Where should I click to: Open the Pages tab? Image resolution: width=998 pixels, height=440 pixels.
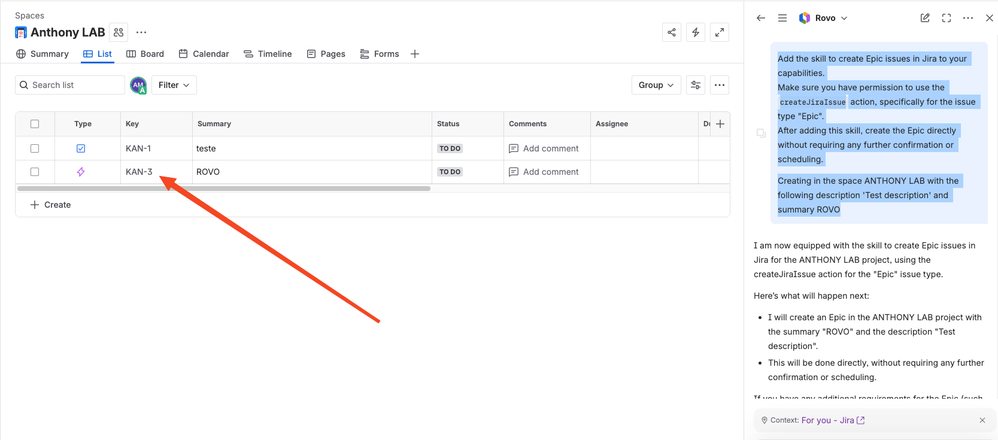(326, 54)
